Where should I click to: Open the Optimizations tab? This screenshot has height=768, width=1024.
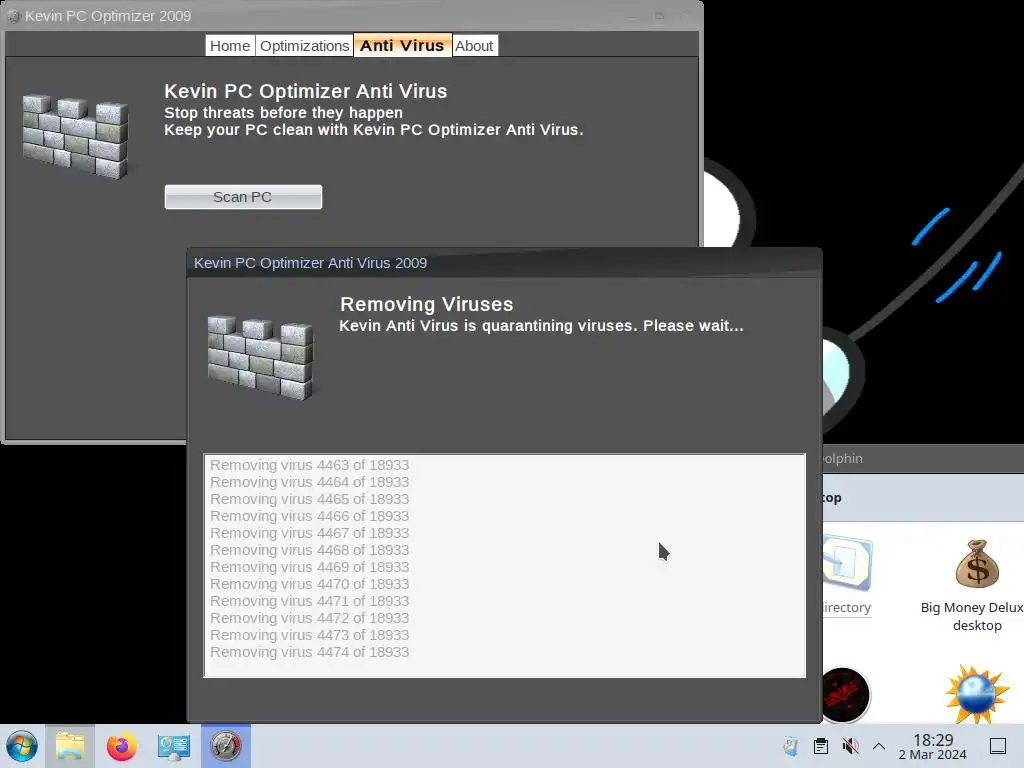pos(304,46)
